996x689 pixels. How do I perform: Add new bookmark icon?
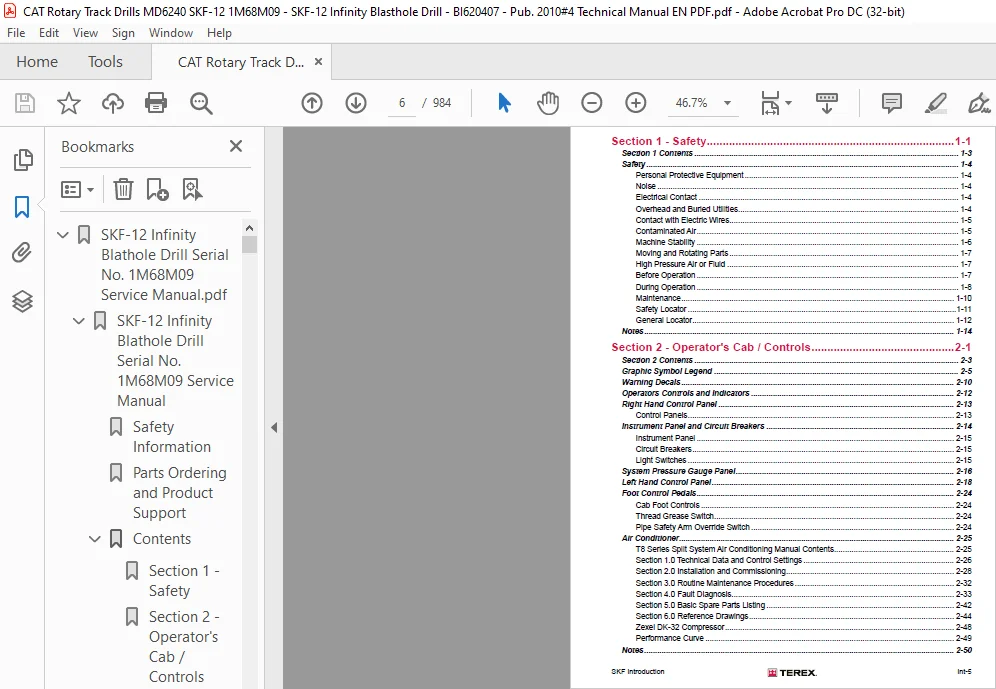coord(157,189)
